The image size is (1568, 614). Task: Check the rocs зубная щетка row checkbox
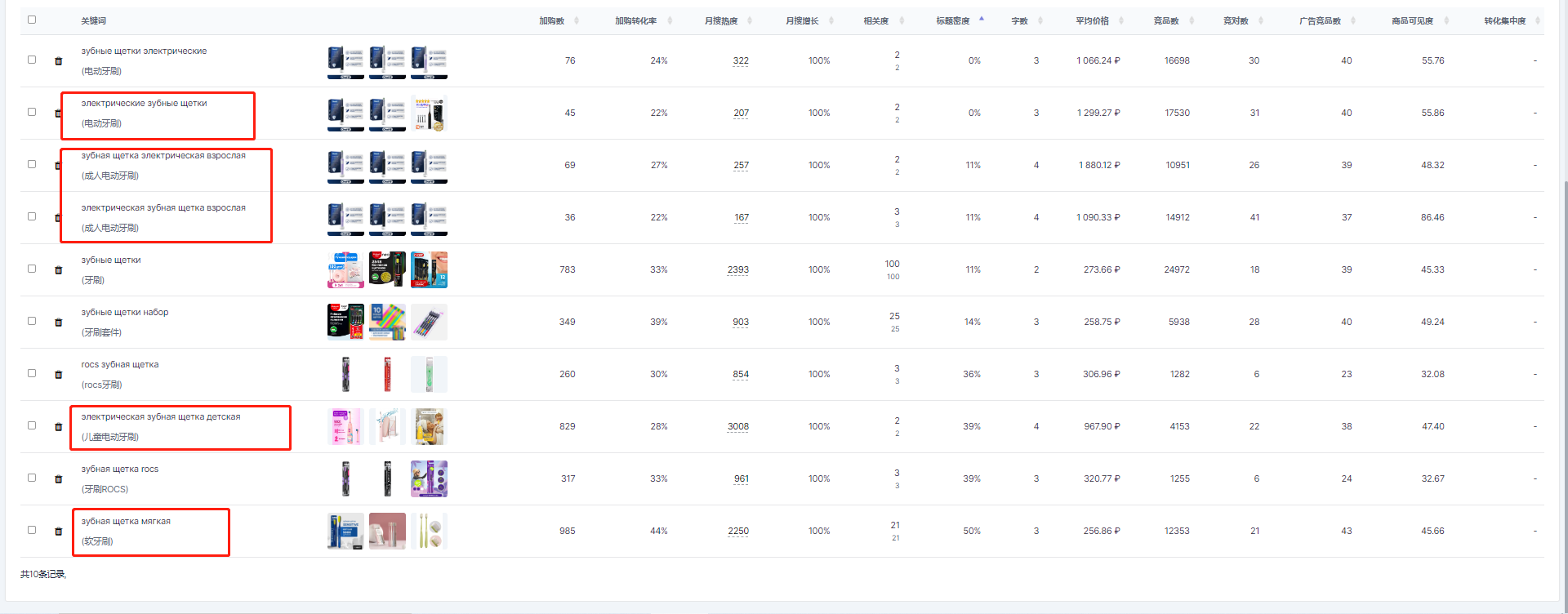pyautogui.click(x=32, y=373)
